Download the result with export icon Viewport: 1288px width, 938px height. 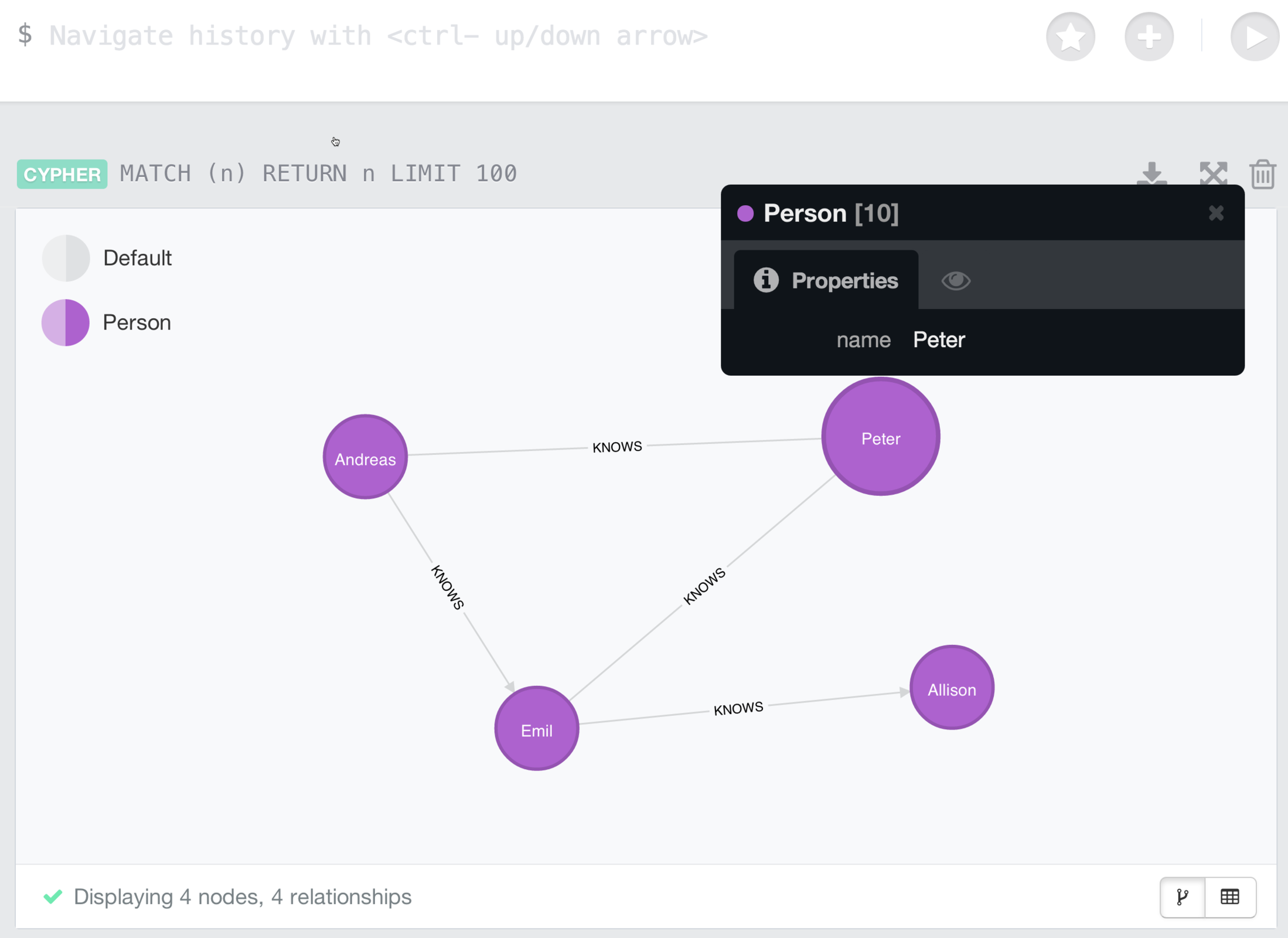1151,174
